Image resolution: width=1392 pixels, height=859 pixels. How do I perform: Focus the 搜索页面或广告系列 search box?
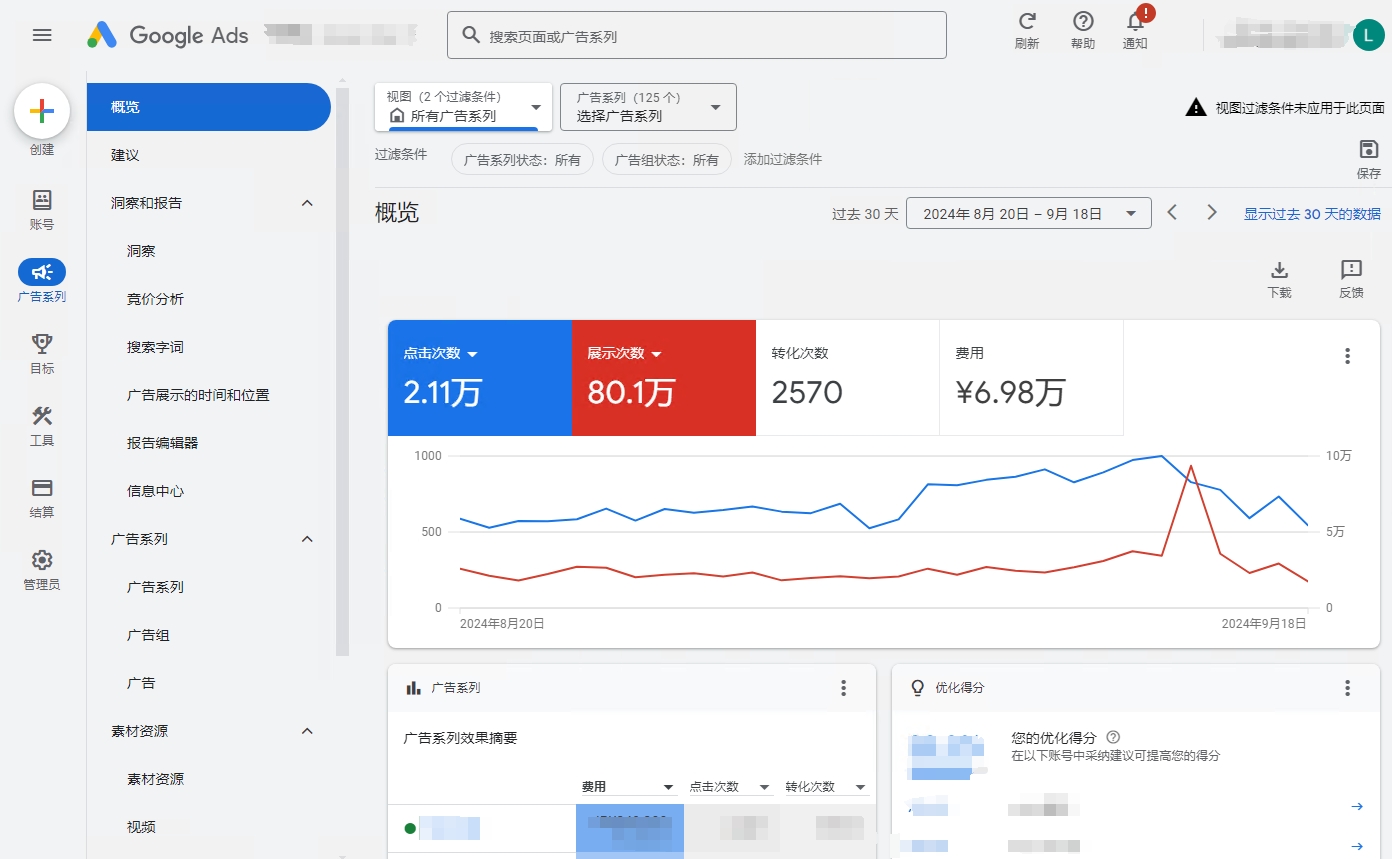pos(697,35)
